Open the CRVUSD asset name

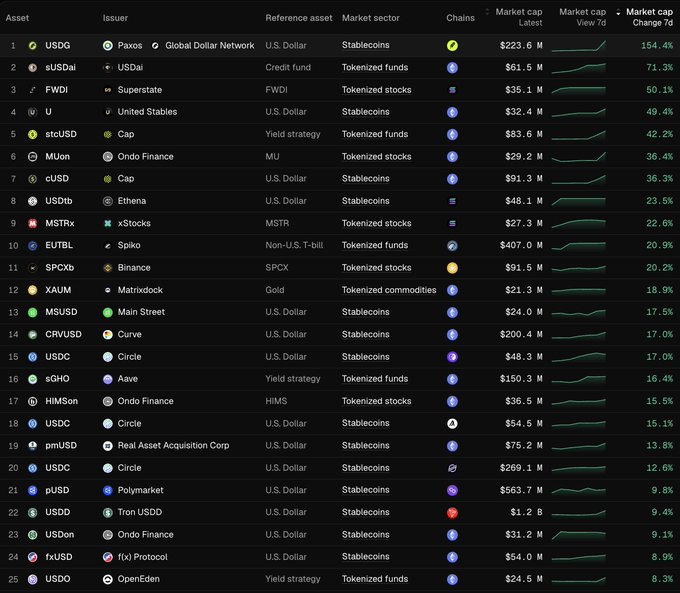click(x=63, y=334)
